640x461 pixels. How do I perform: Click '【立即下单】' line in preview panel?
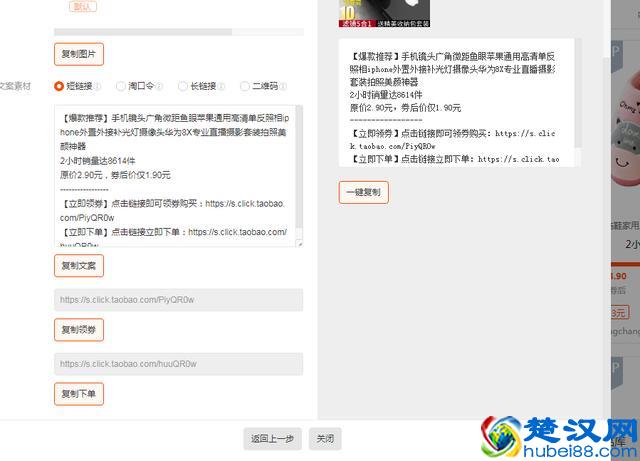(454, 159)
